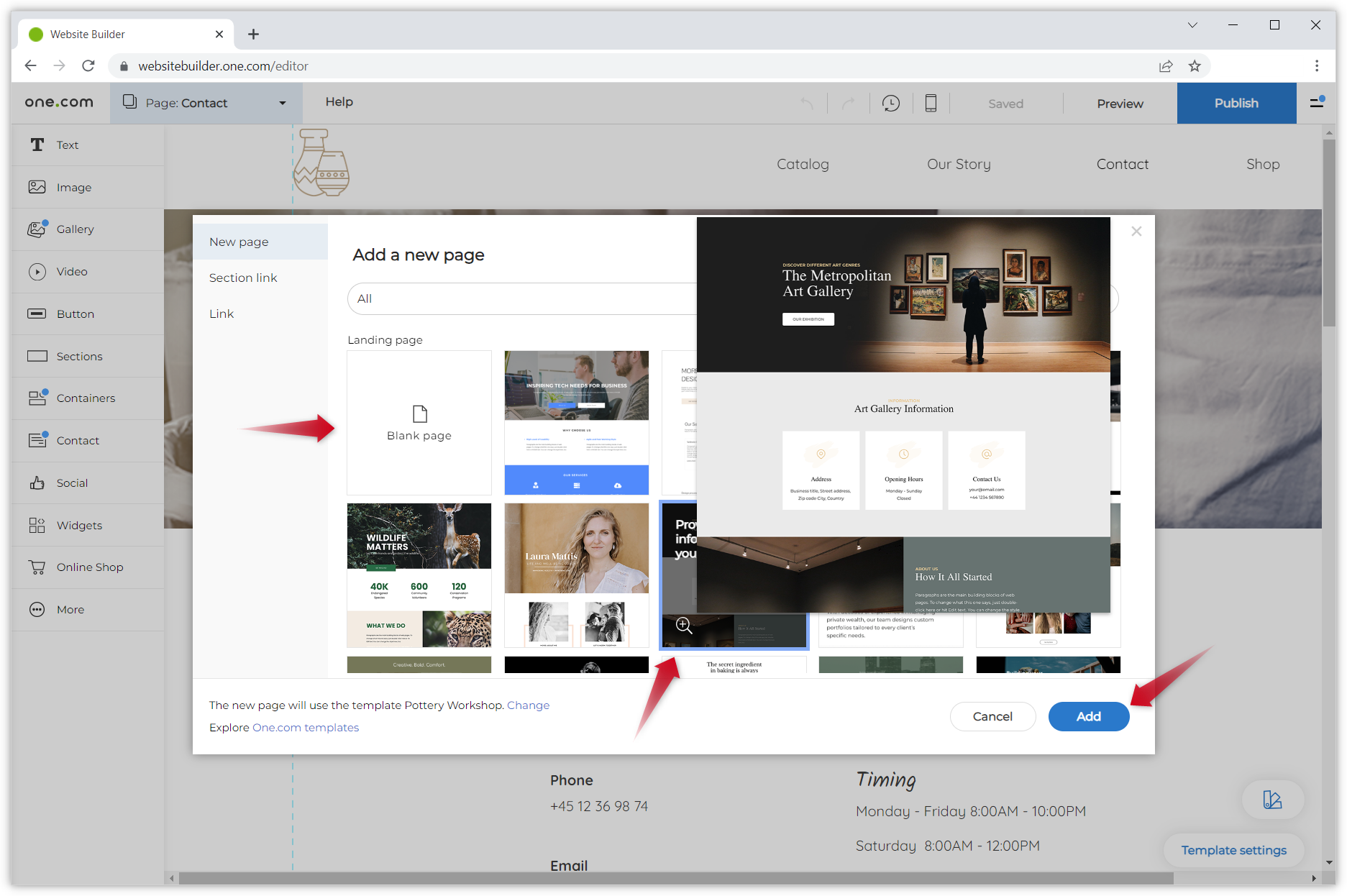Zoom preview magnifier on selected template

coord(684,626)
